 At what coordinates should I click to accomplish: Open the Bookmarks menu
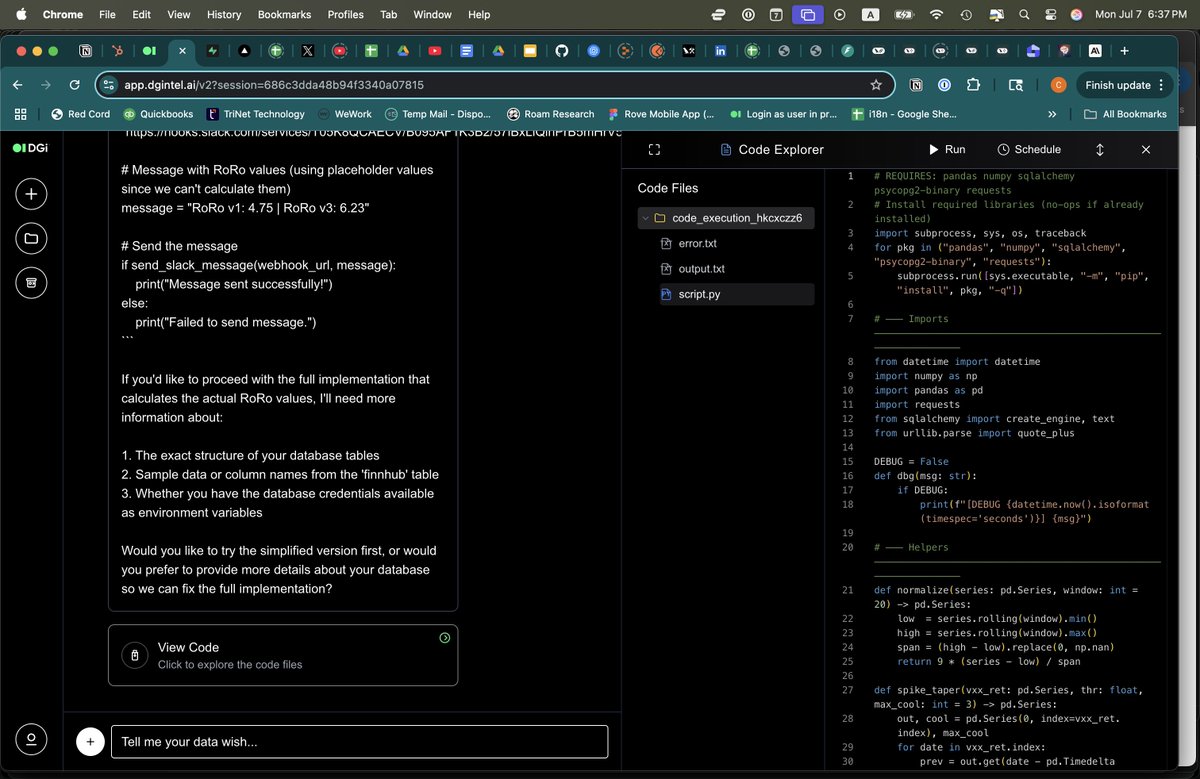[284, 14]
